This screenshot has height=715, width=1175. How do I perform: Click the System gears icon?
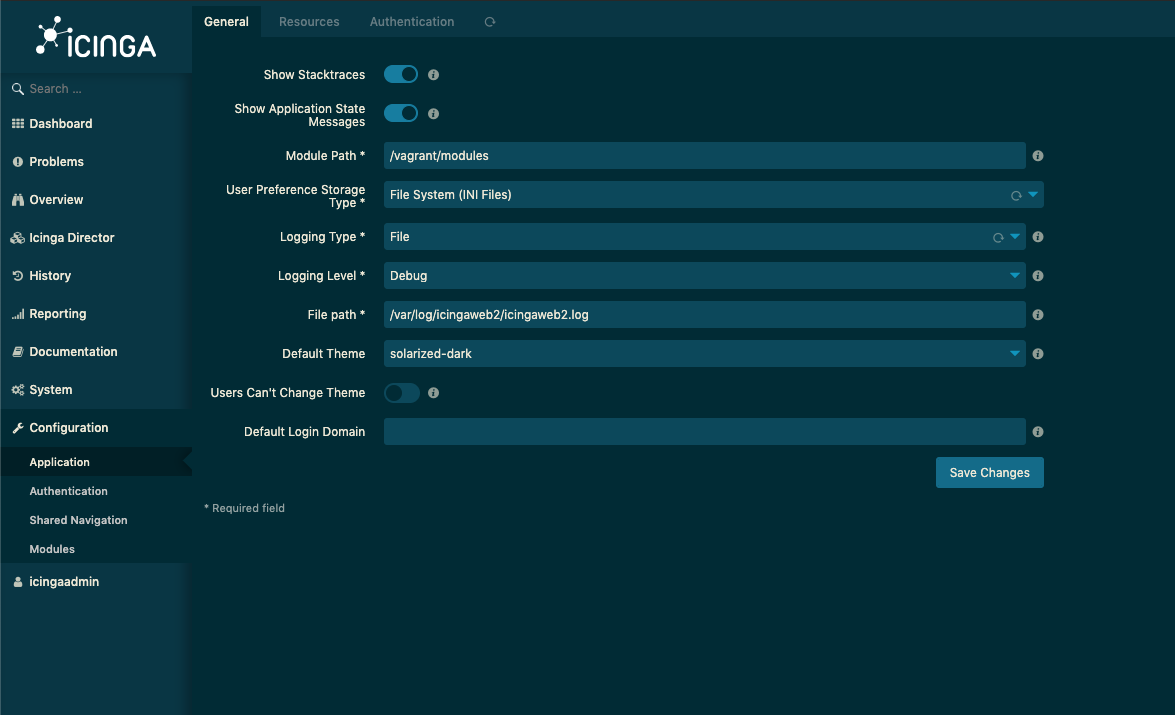point(18,390)
